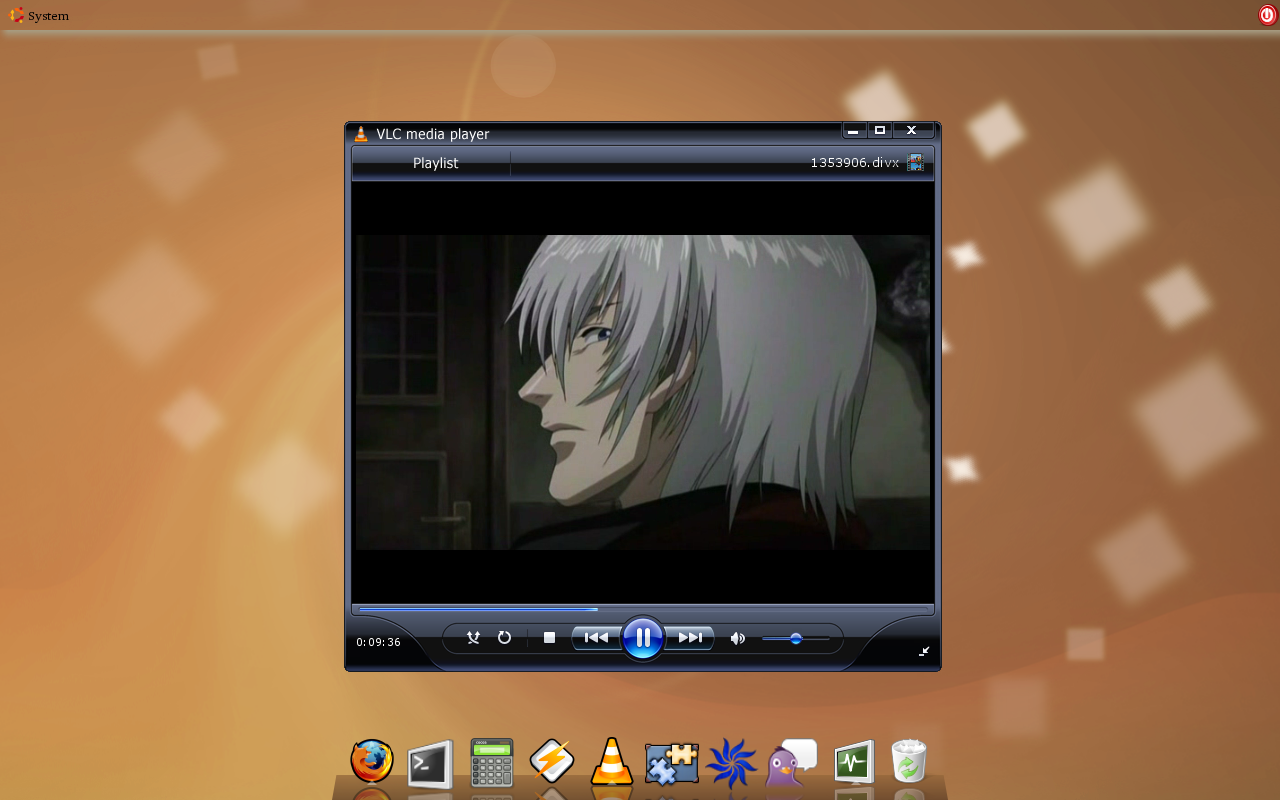Open the Terminal from the dock

pyautogui.click(x=430, y=764)
